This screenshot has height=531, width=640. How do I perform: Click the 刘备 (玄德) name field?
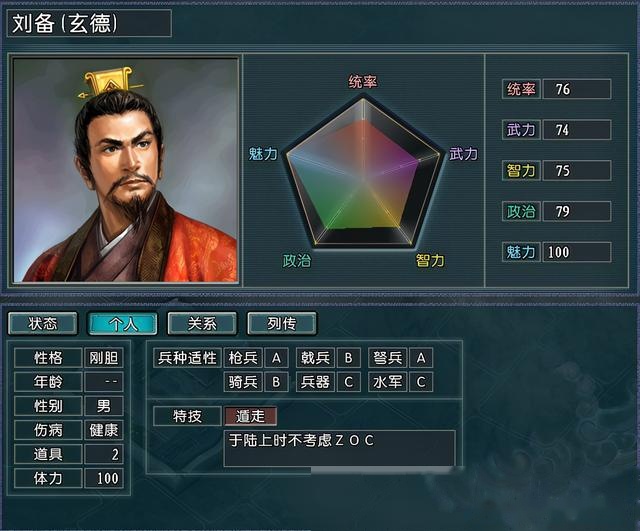pyautogui.click(x=89, y=23)
